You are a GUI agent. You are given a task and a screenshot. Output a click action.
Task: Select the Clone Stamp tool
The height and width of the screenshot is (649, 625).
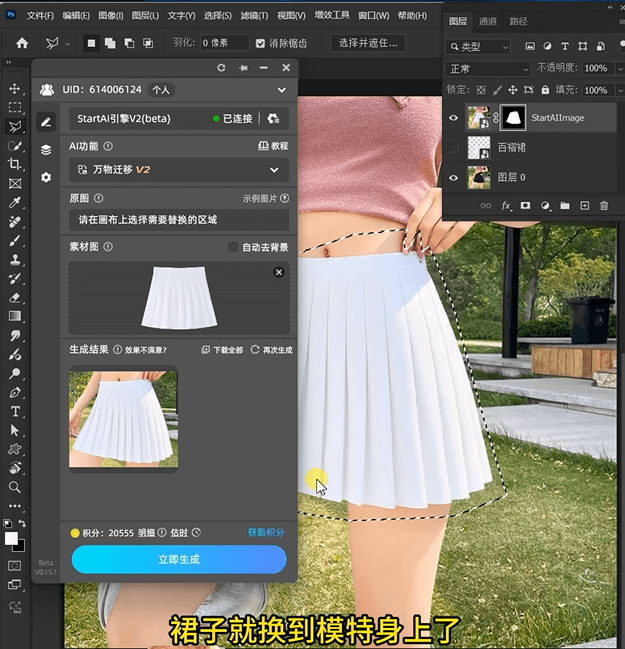point(15,260)
